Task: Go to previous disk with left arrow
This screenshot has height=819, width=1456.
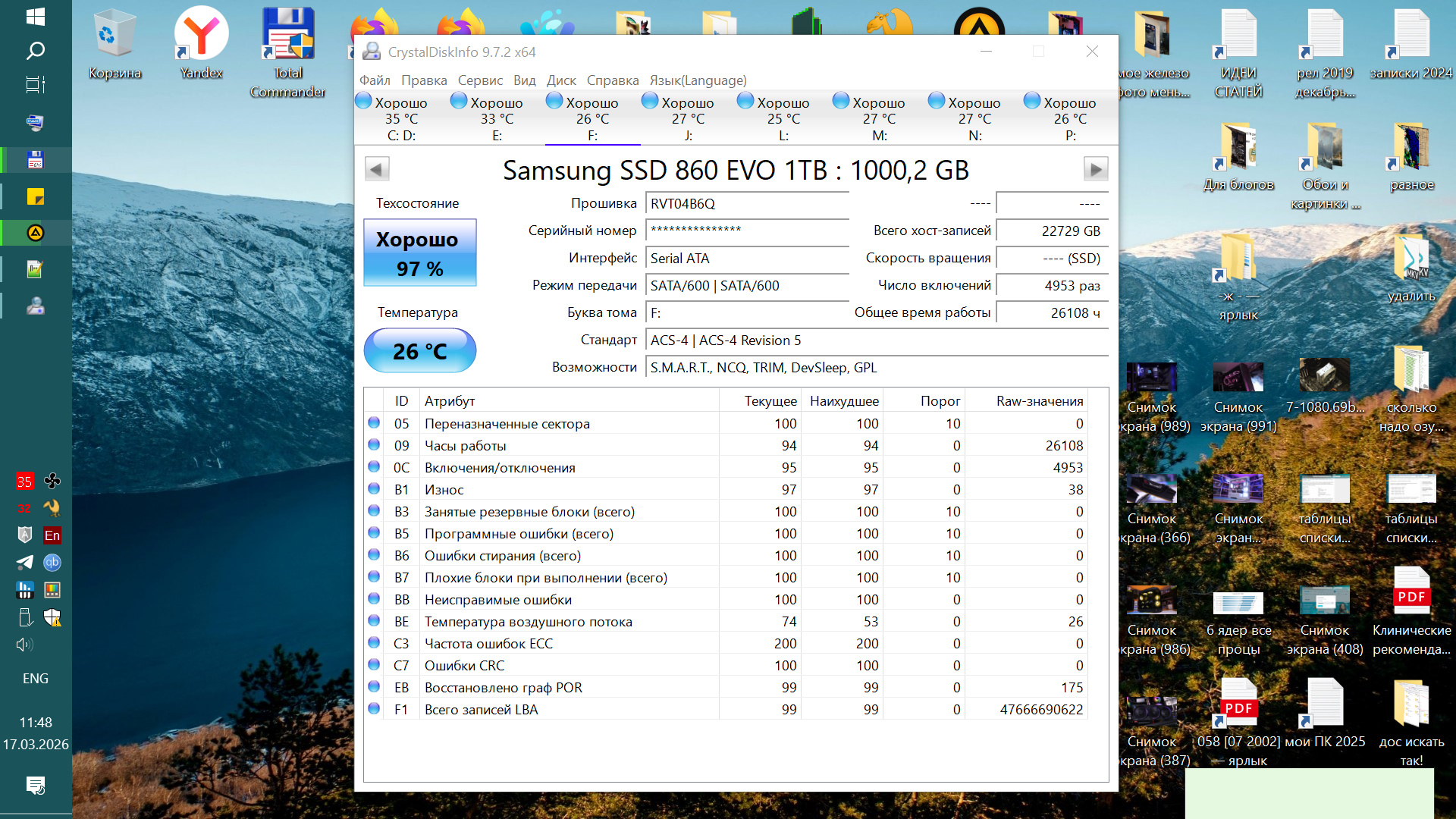Action: [x=377, y=168]
